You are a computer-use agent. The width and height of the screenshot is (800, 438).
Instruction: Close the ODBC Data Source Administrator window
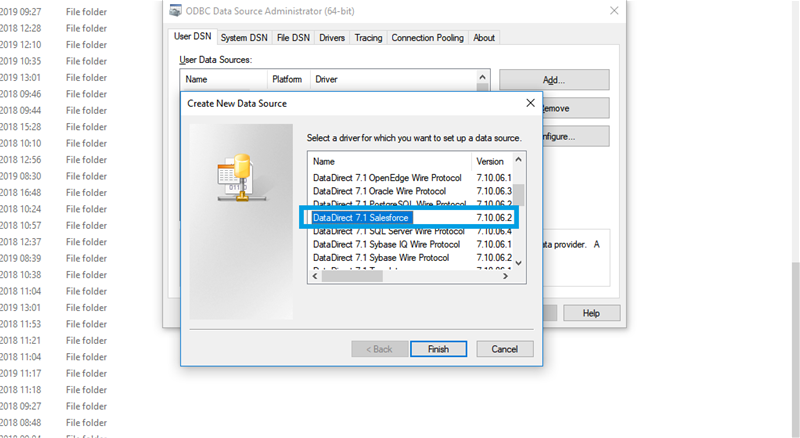[612, 11]
